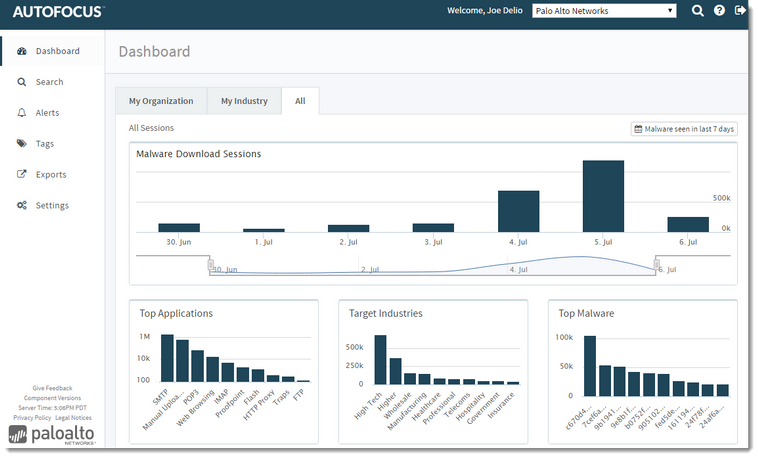Click the Tags icon in sidebar
This screenshot has width=758, height=458.
pyautogui.click(x=22, y=144)
